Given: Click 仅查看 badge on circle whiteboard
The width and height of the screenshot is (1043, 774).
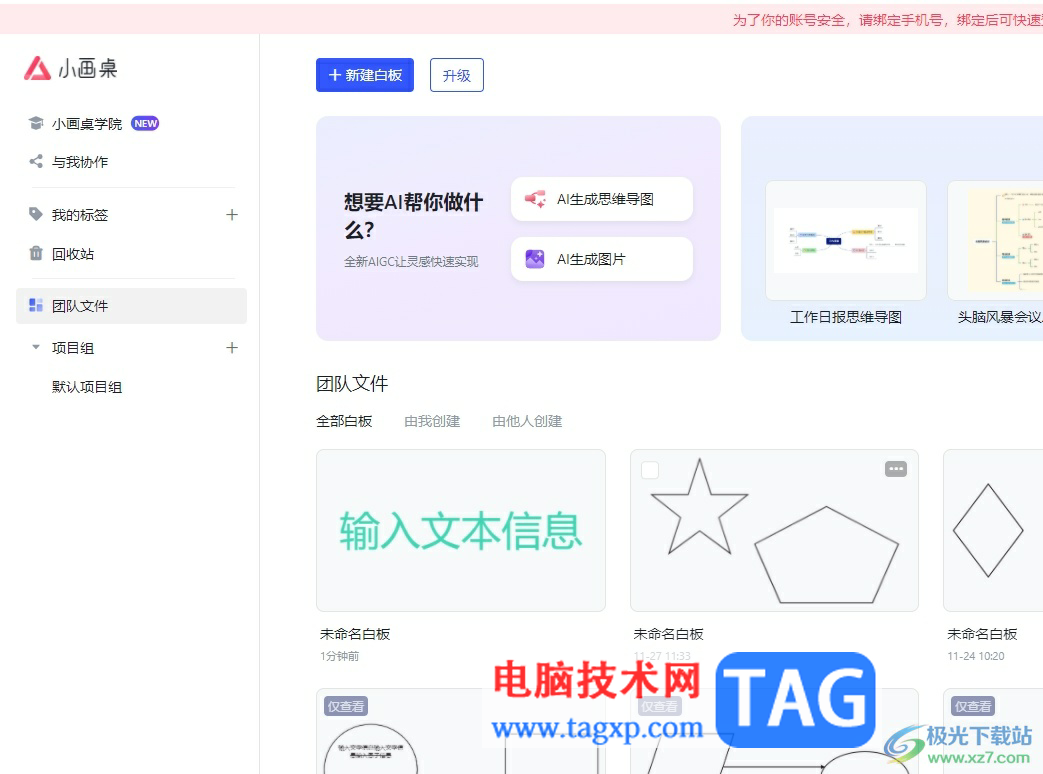Looking at the screenshot, I should pos(346,706).
